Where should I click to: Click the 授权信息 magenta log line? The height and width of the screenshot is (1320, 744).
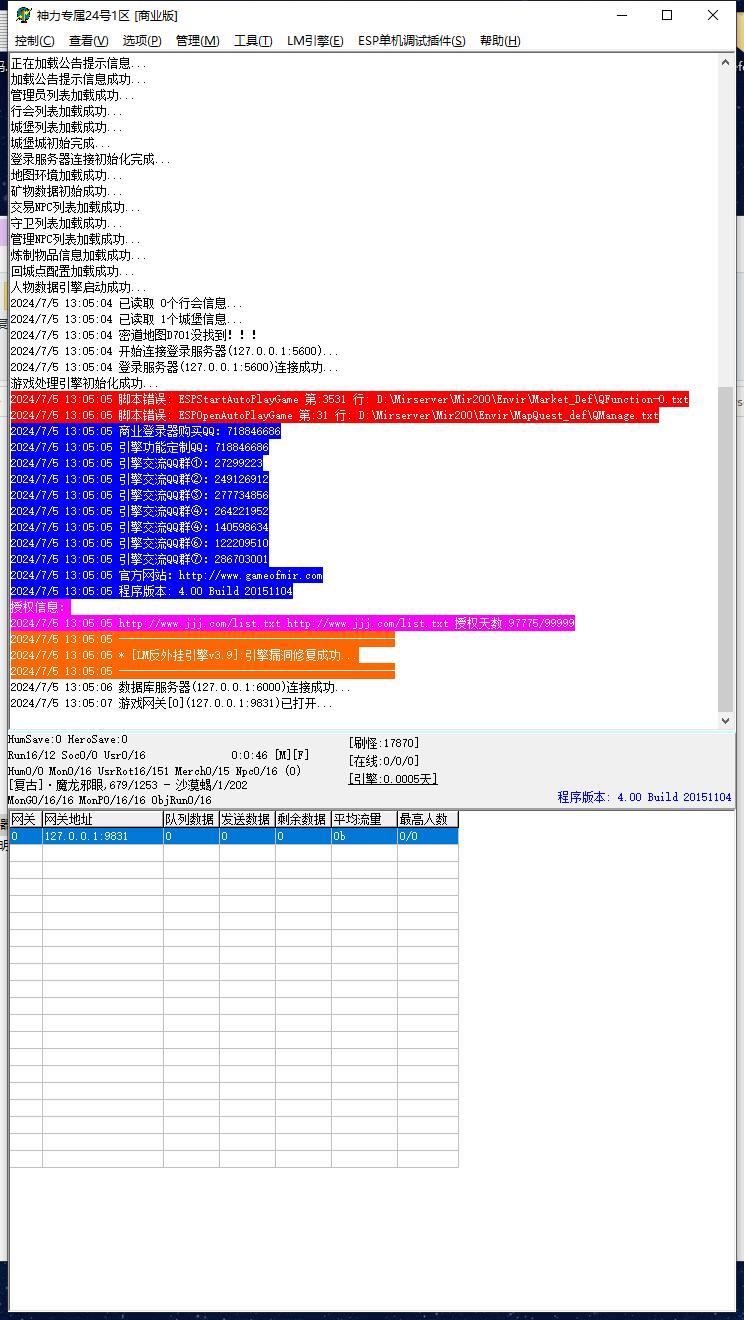coord(40,607)
